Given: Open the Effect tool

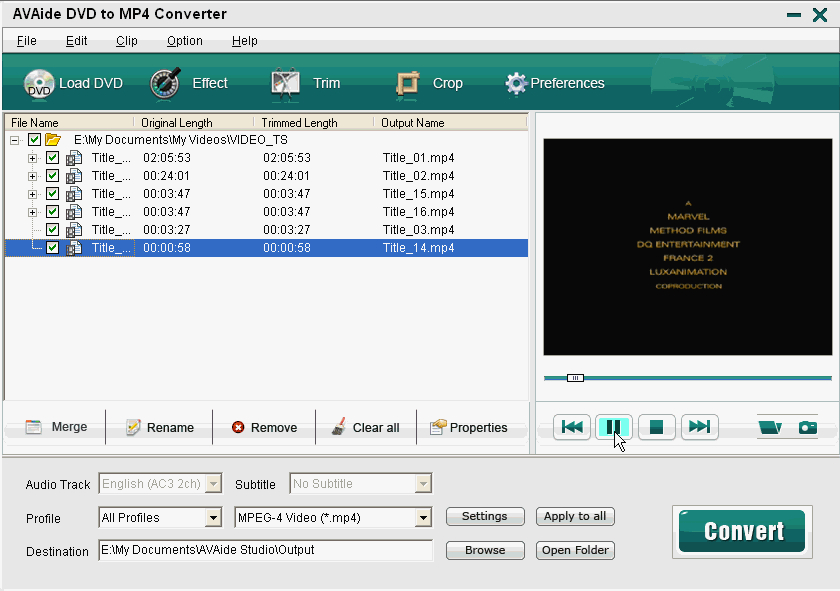Looking at the screenshot, I should pos(166,84).
